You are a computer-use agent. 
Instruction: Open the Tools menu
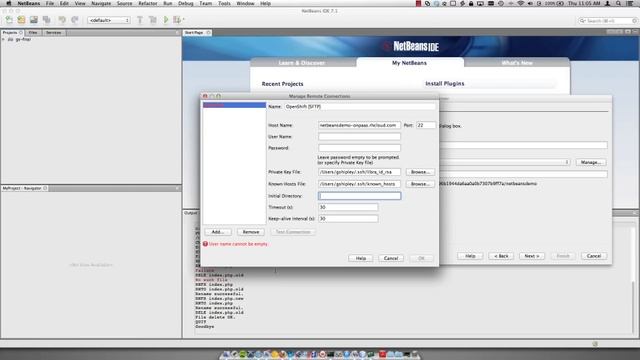click(224, 3)
